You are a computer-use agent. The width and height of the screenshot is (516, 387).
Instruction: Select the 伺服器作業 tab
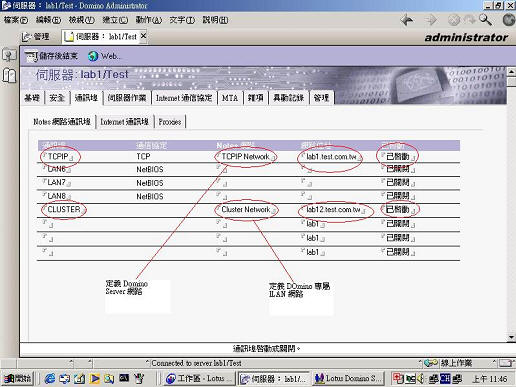click(x=127, y=98)
